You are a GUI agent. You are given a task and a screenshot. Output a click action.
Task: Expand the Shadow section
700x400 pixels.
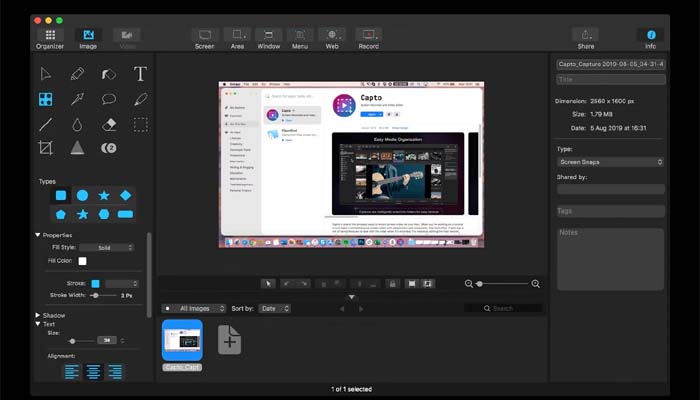pos(38,315)
